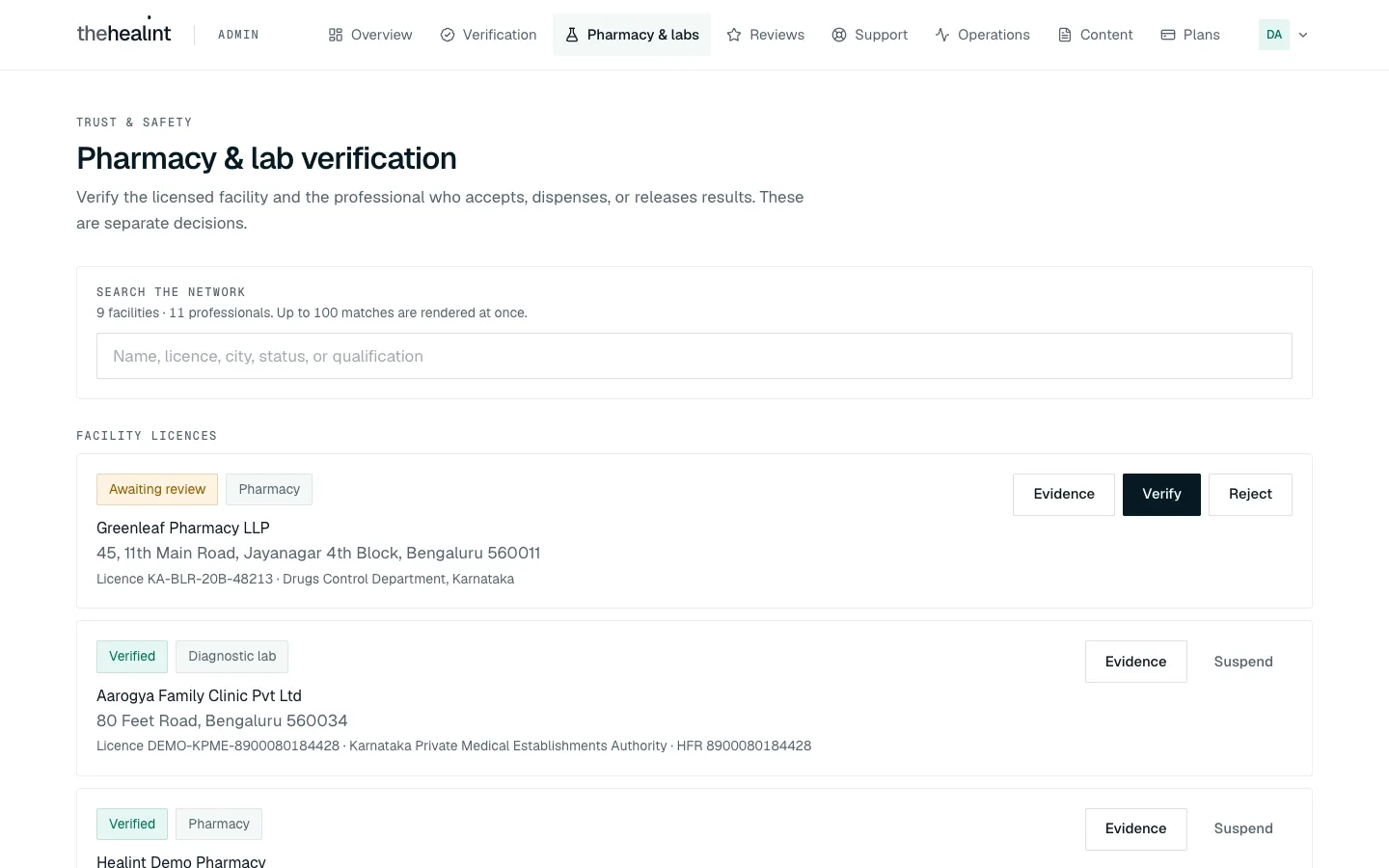This screenshot has height=868, width=1389.
Task: Navigate to the Plans nav label
Action: pyautogui.click(x=1202, y=35)
